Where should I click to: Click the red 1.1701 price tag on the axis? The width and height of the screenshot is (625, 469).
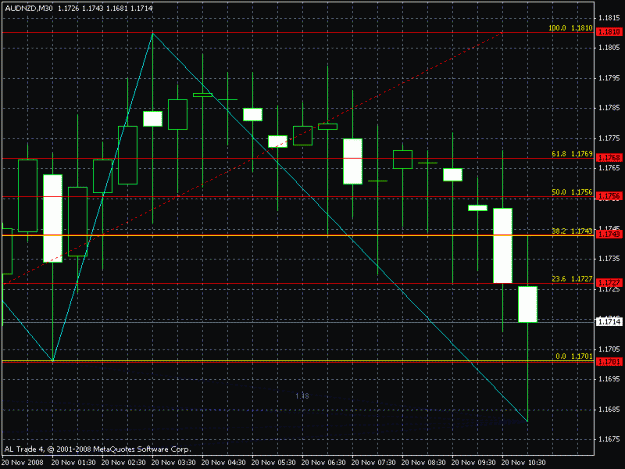(609, 362)
